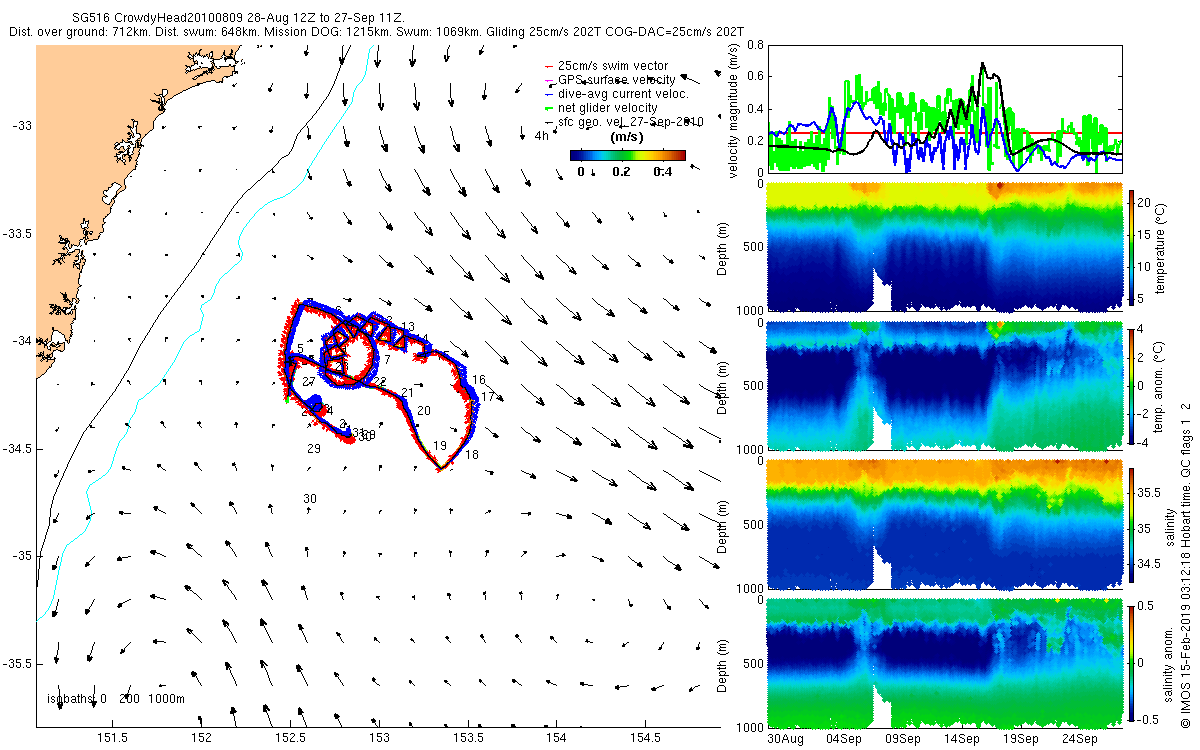Click the 30Aug date tick label
This screenshot has width=1200, height=750.
point(786,739)
